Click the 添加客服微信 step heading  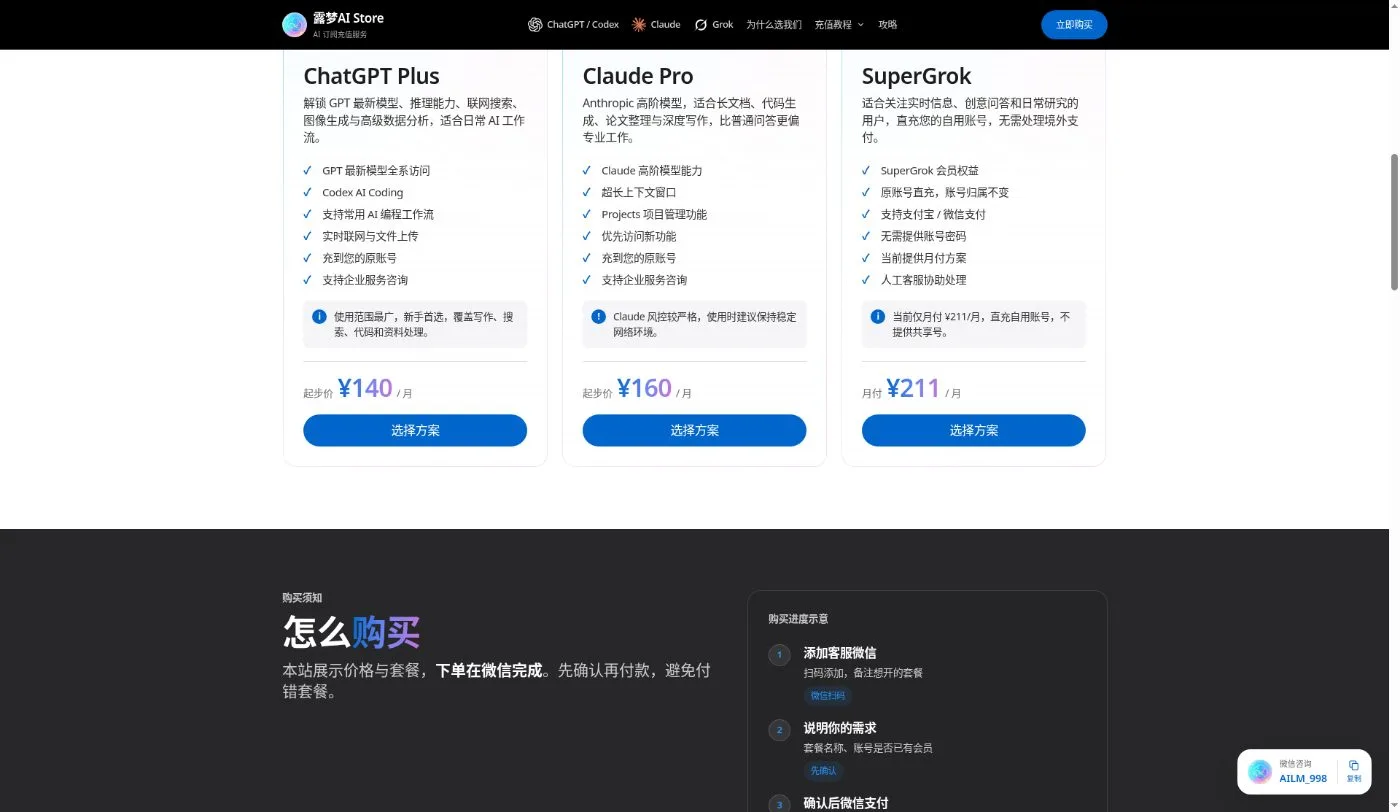click(840, 653)
